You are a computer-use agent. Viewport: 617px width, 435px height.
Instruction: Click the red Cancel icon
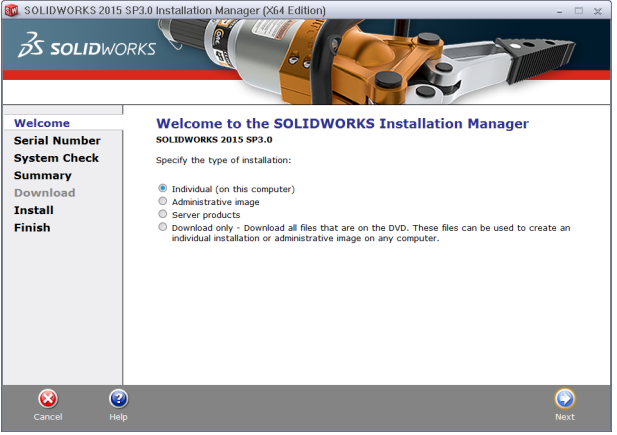tap(48, 401)
